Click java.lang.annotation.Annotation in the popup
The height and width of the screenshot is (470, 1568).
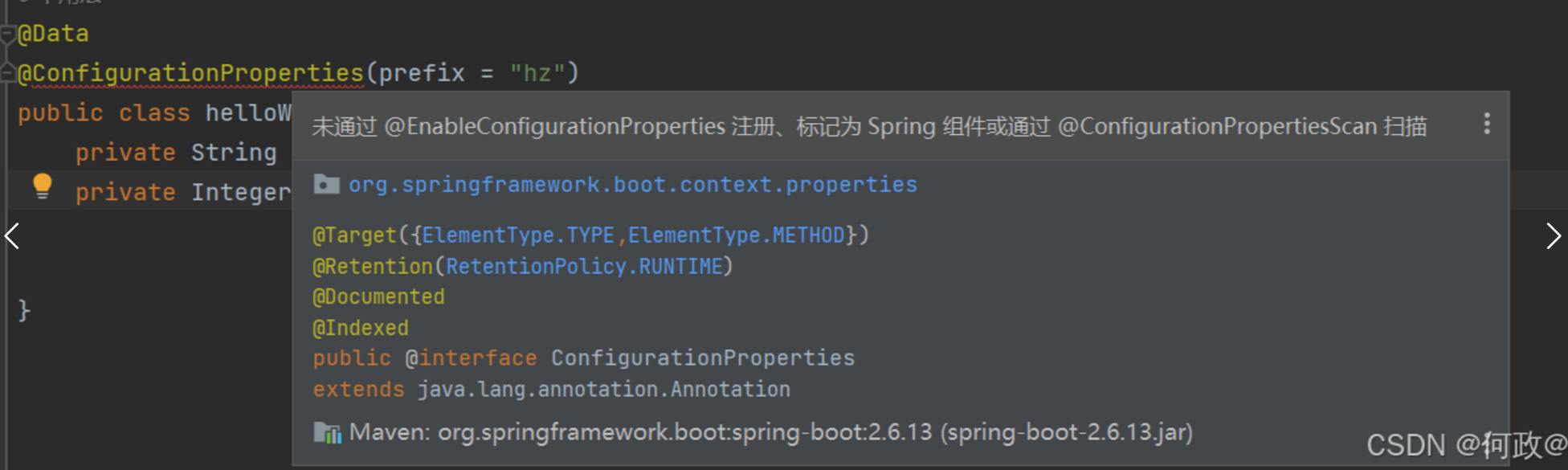603,390
